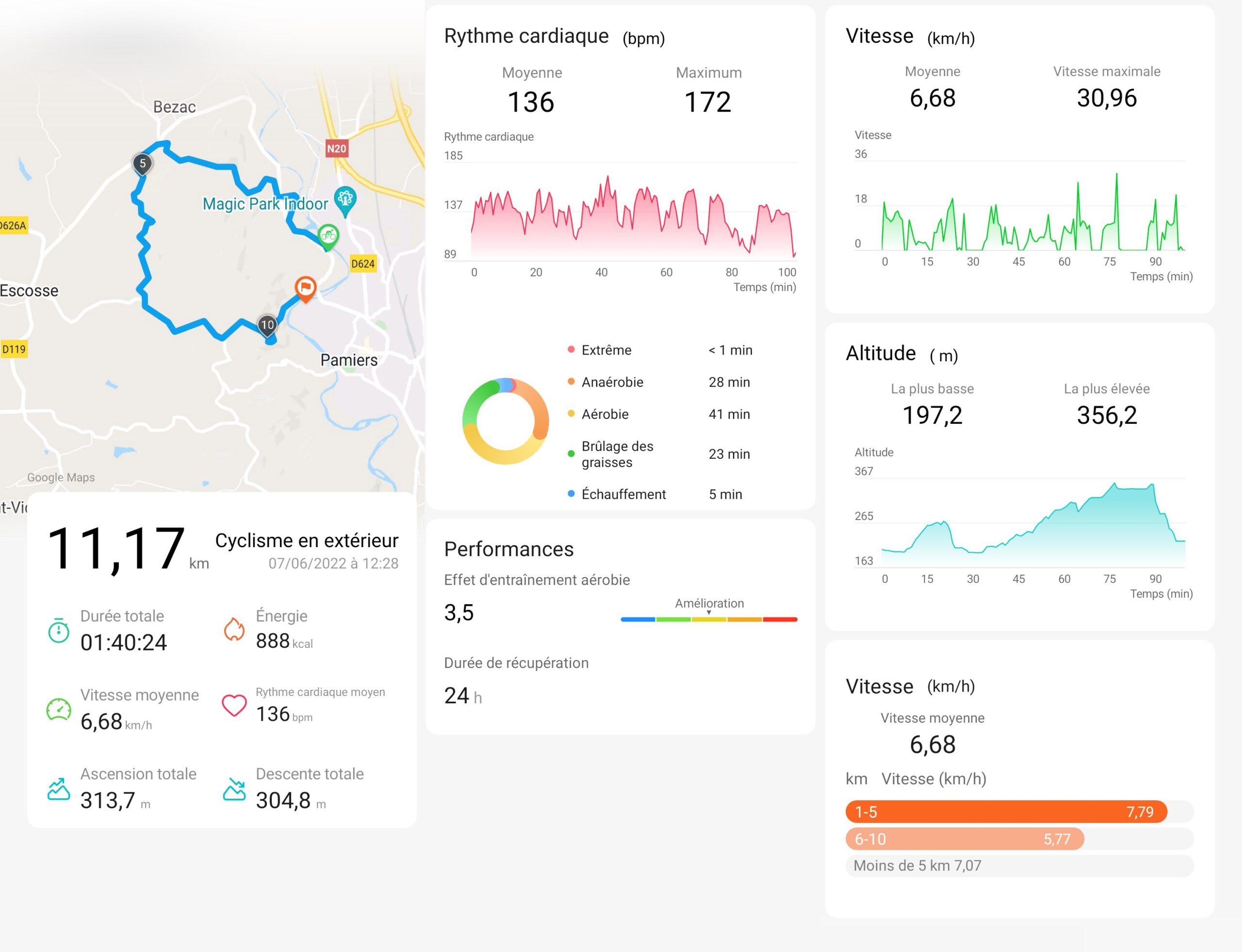The image size is (1242, 952).
Task: Click the N20 road badge on map
Action: 337,148
